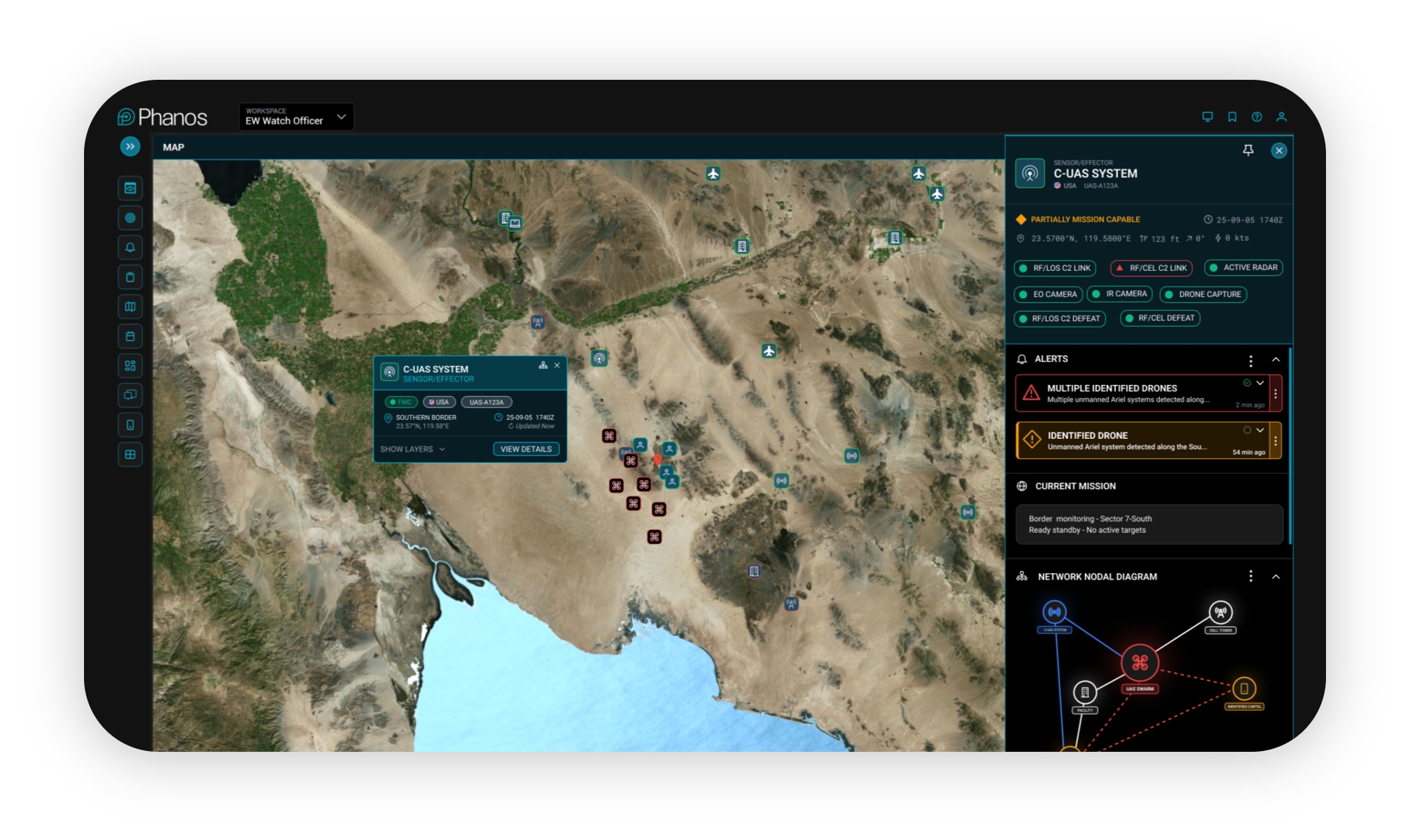Open alerts bell in left sidebar
1410x840 pixels.
(x=130, y=248)
